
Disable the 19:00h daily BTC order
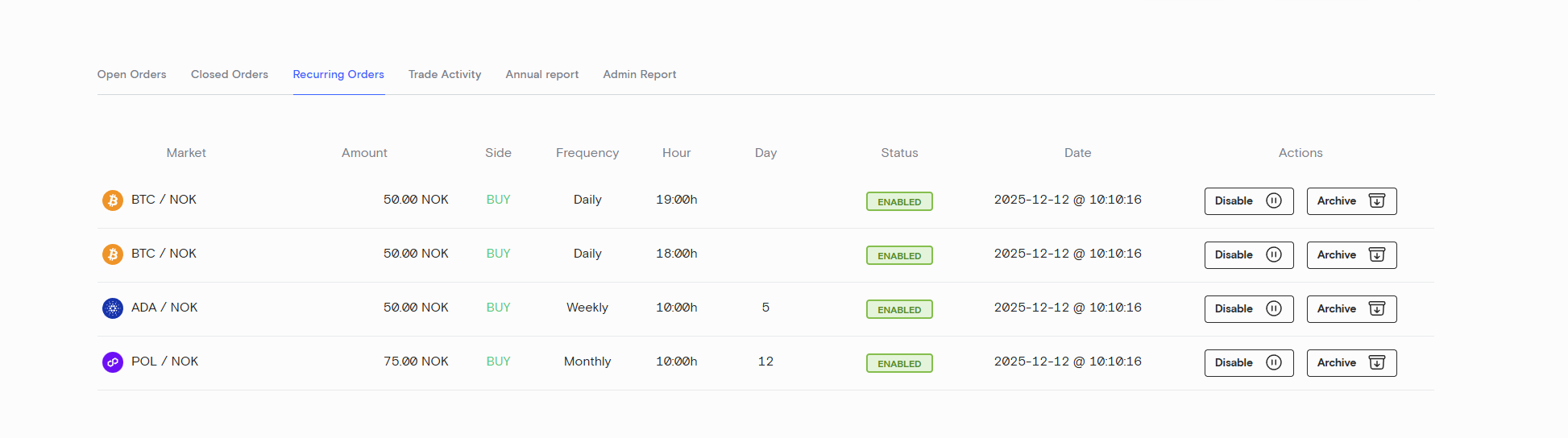[1249, 201]
